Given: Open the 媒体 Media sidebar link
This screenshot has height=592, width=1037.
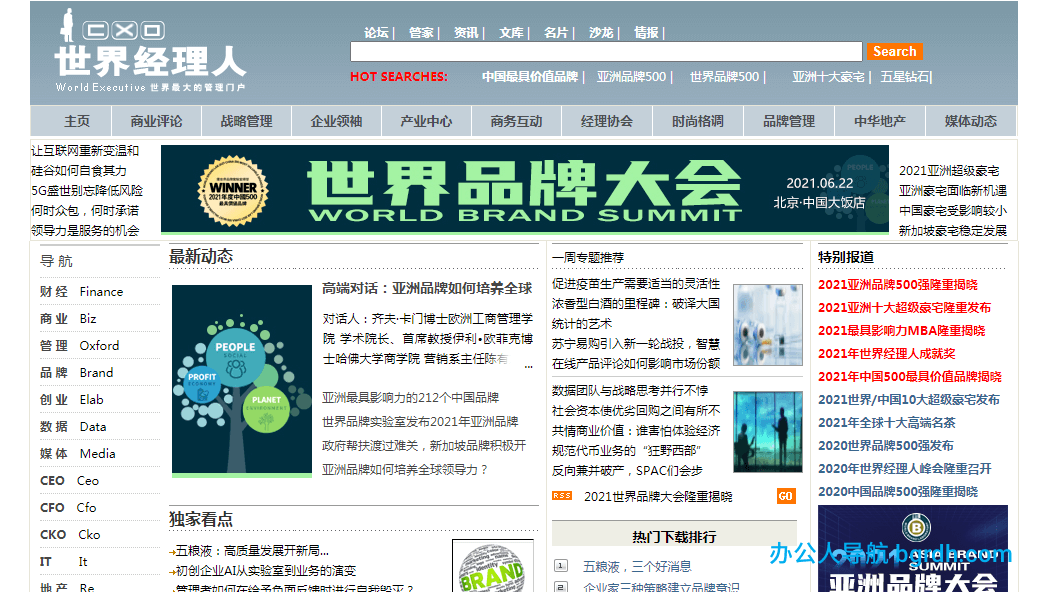Looking at the screenshot, I should (78, 453).
